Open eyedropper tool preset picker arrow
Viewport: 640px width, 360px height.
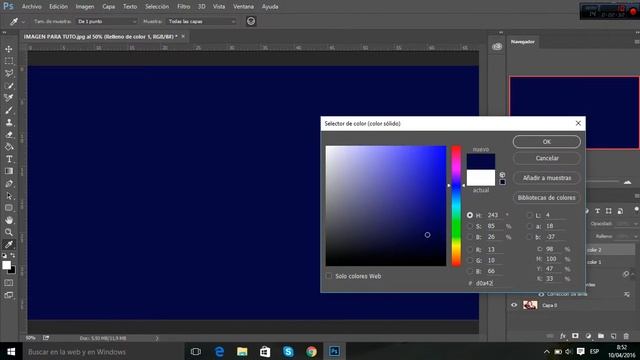(x=23, y=22)
